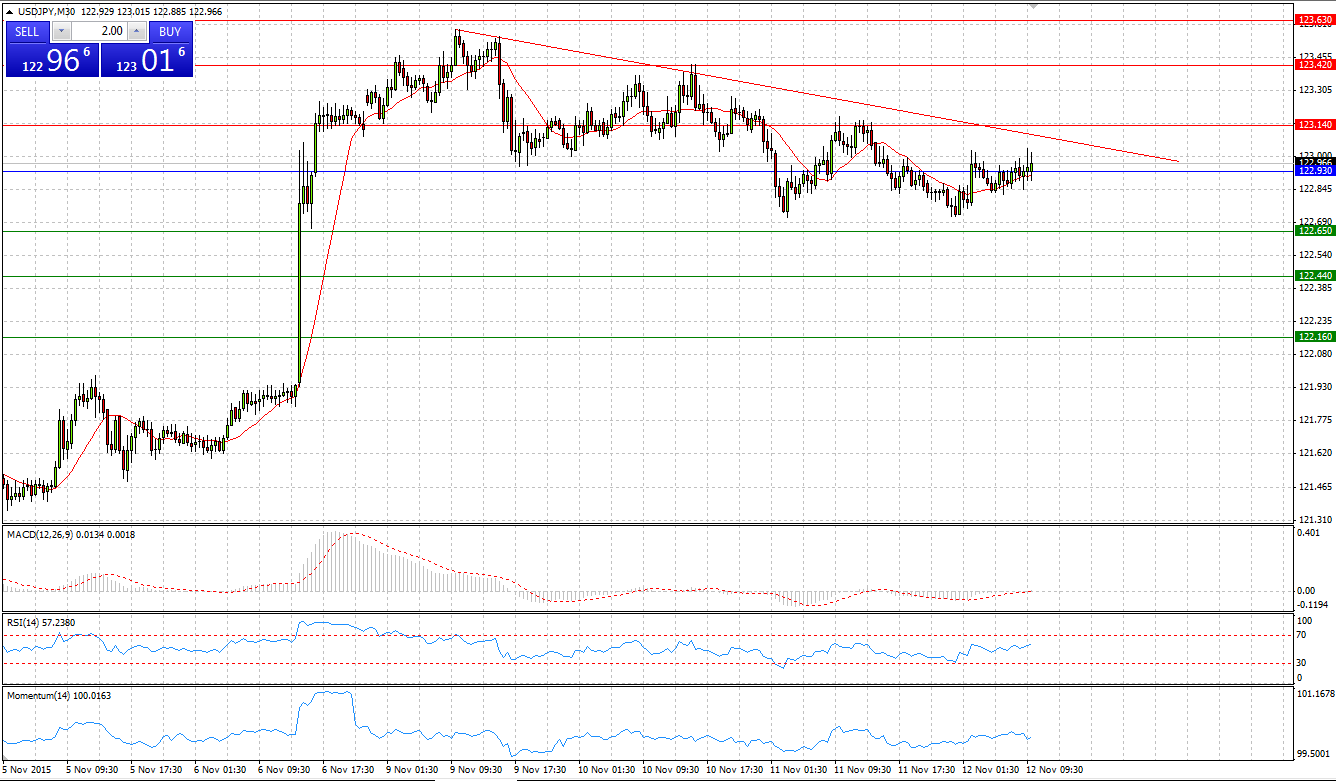Click the 123.01 buy price tile
The width and height of the screenshot is (1336, 781).
[x=147, y=60]
